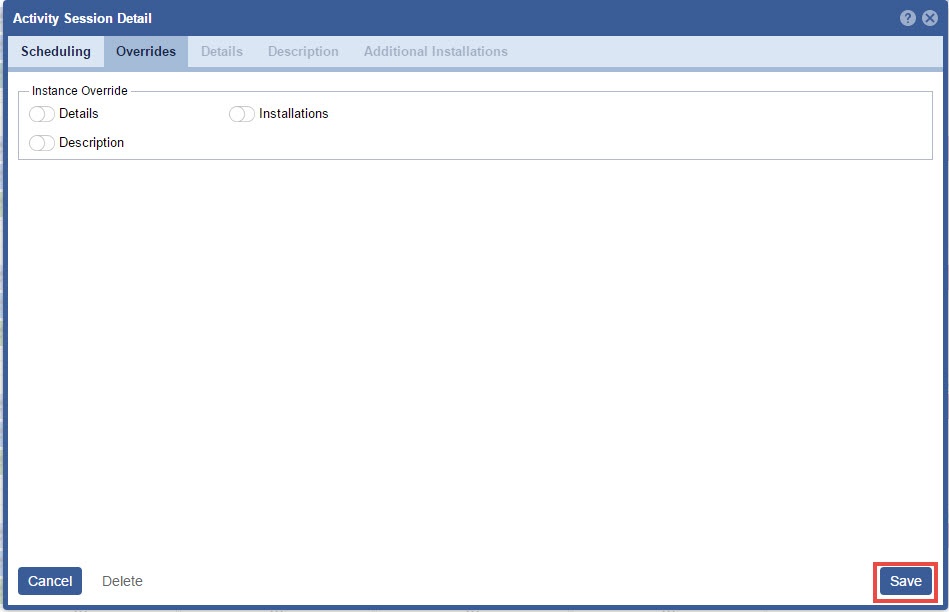Click the 'Installations' label text beside its switch
The height and width of the screenshot is (612, 949).
[x=293, y=114]
